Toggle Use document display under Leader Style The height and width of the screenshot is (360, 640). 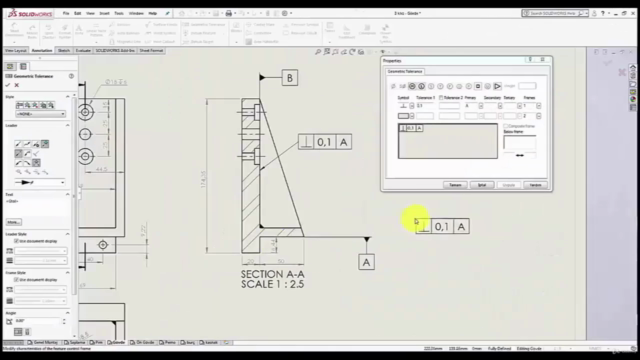[16, 241]
